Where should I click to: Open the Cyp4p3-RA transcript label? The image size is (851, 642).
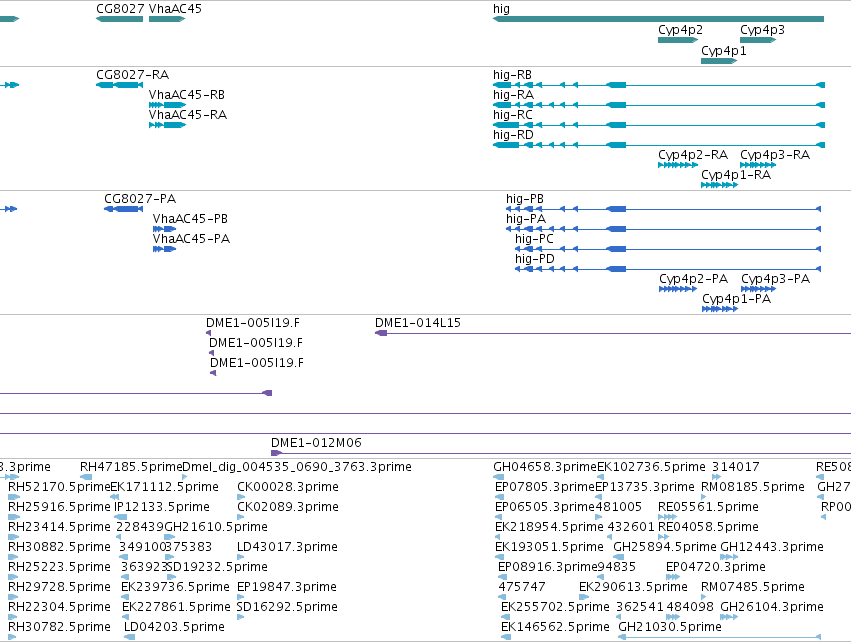(775, 155)
